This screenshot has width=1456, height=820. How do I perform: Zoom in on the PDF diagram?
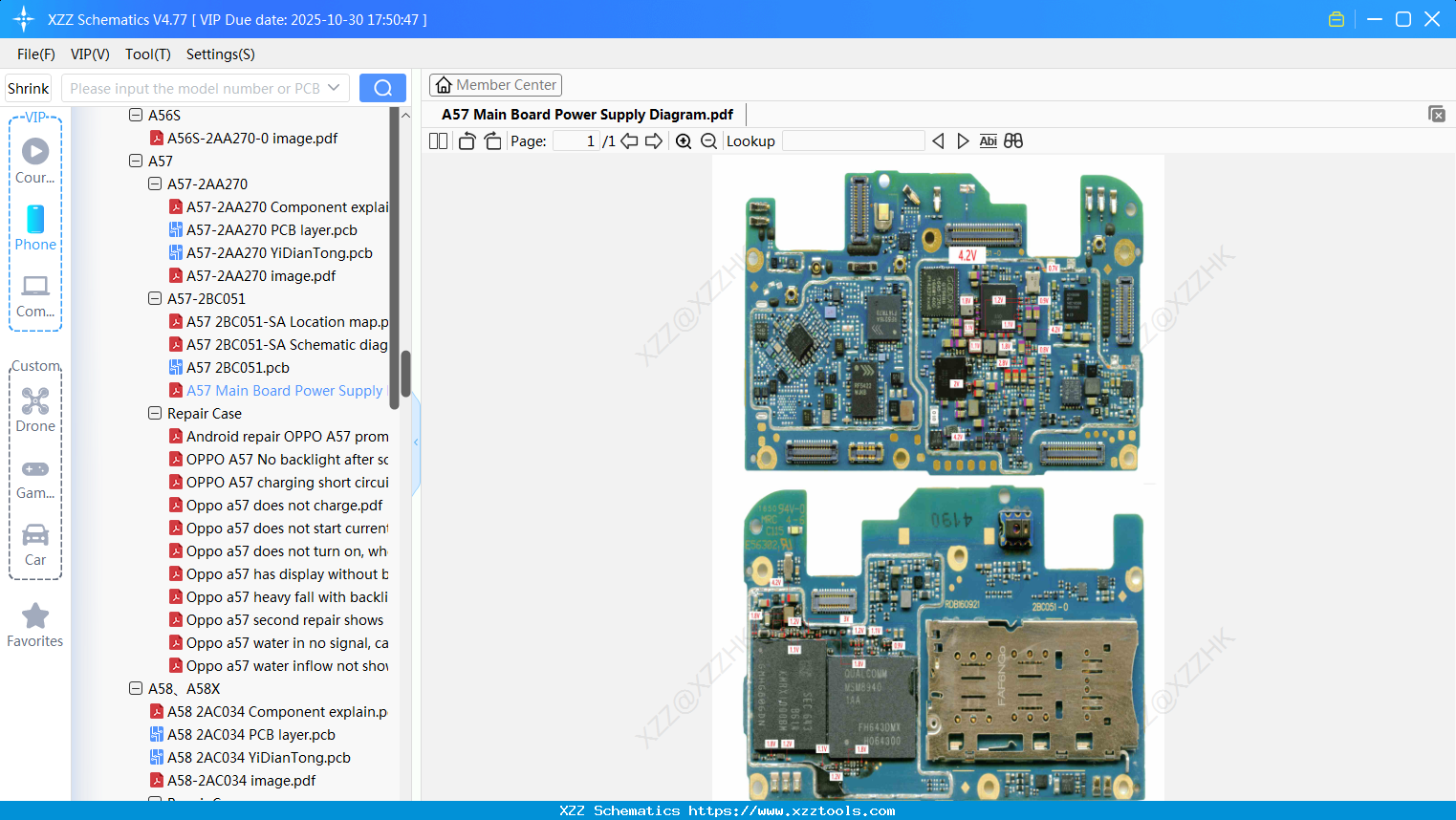[684, 140]
